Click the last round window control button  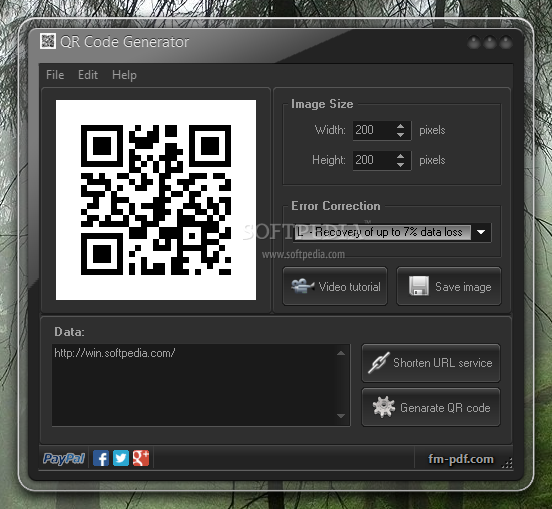click(506, 42)
